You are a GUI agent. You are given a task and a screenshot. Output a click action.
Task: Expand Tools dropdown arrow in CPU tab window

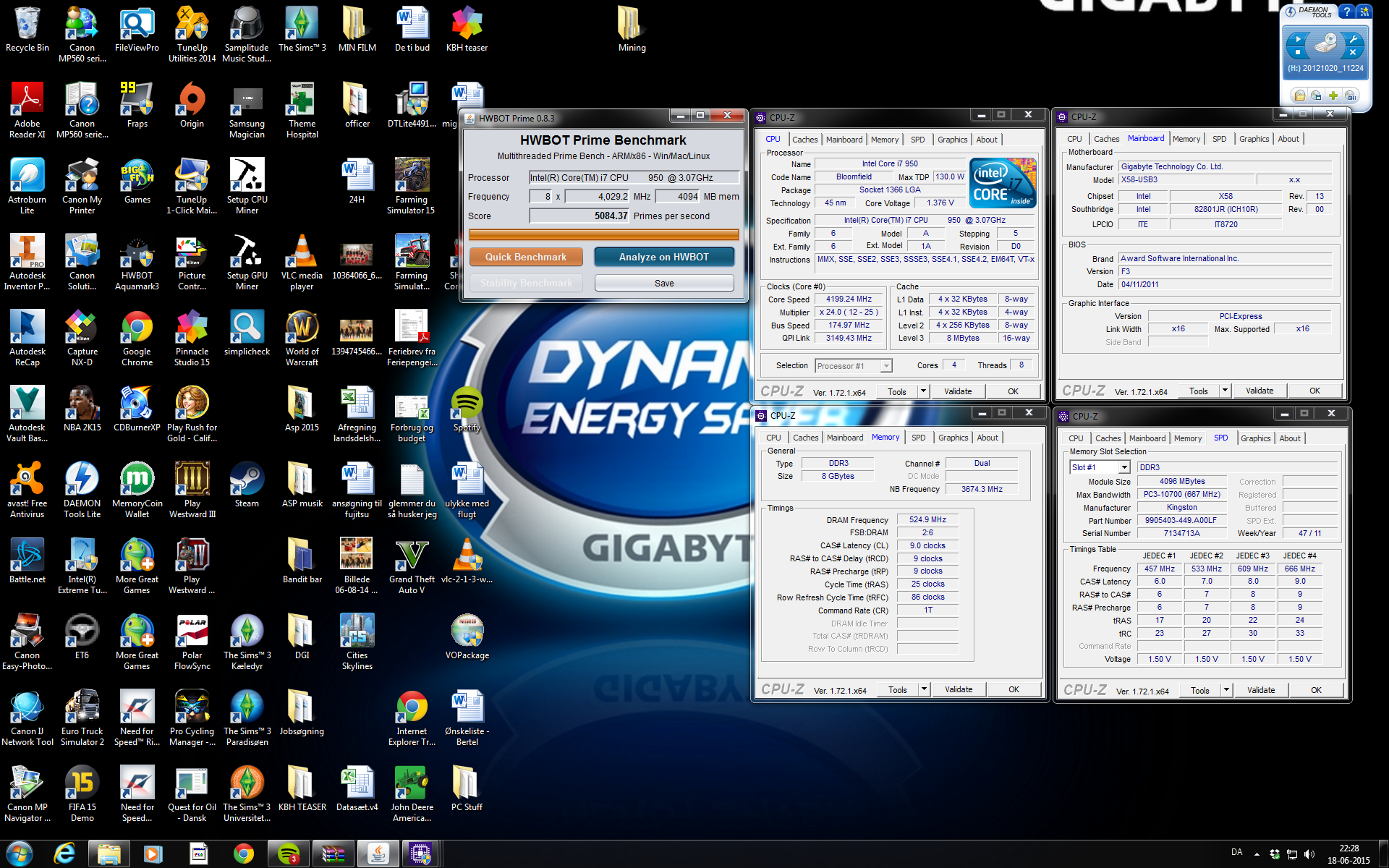tap(923, 391)
